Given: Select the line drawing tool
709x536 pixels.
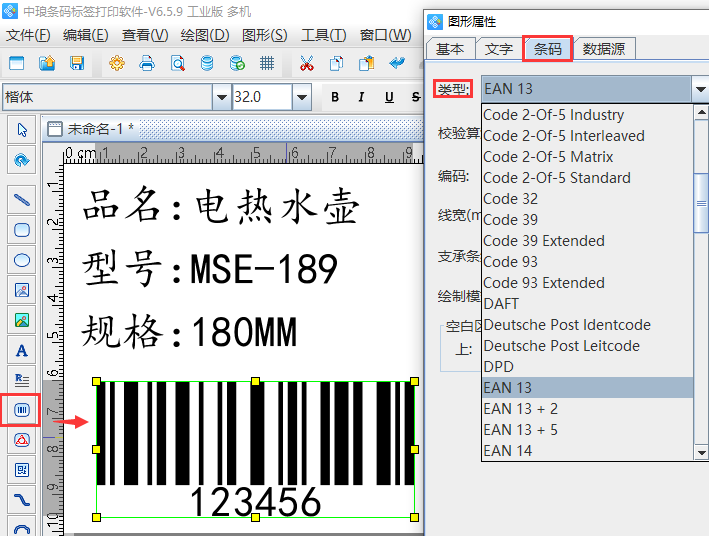Looking at the screenshot, I should tap(22, 199).
